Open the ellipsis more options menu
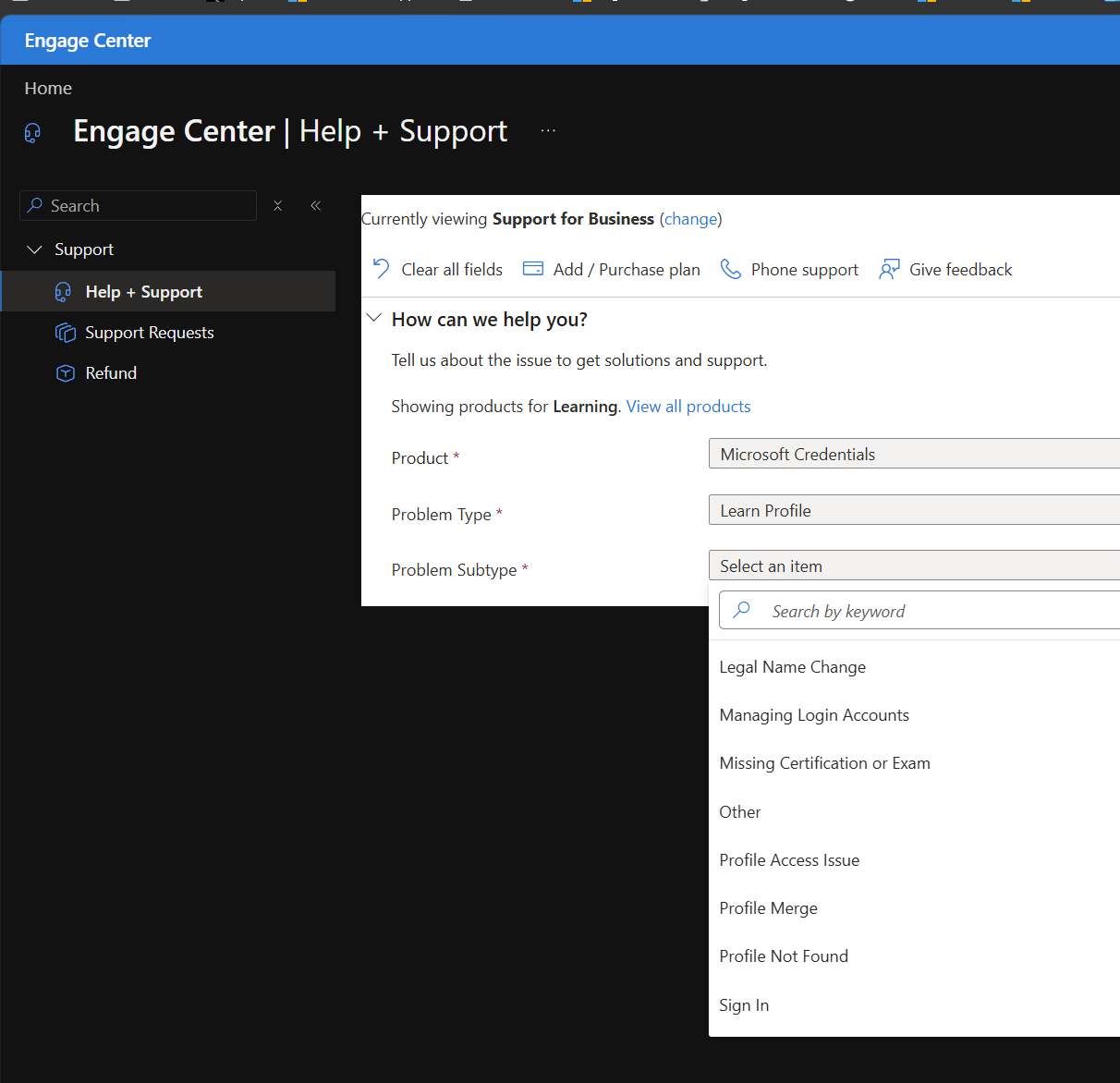Image resolution: width=1120 pixels, height=1083 pixels. [548, 131]
